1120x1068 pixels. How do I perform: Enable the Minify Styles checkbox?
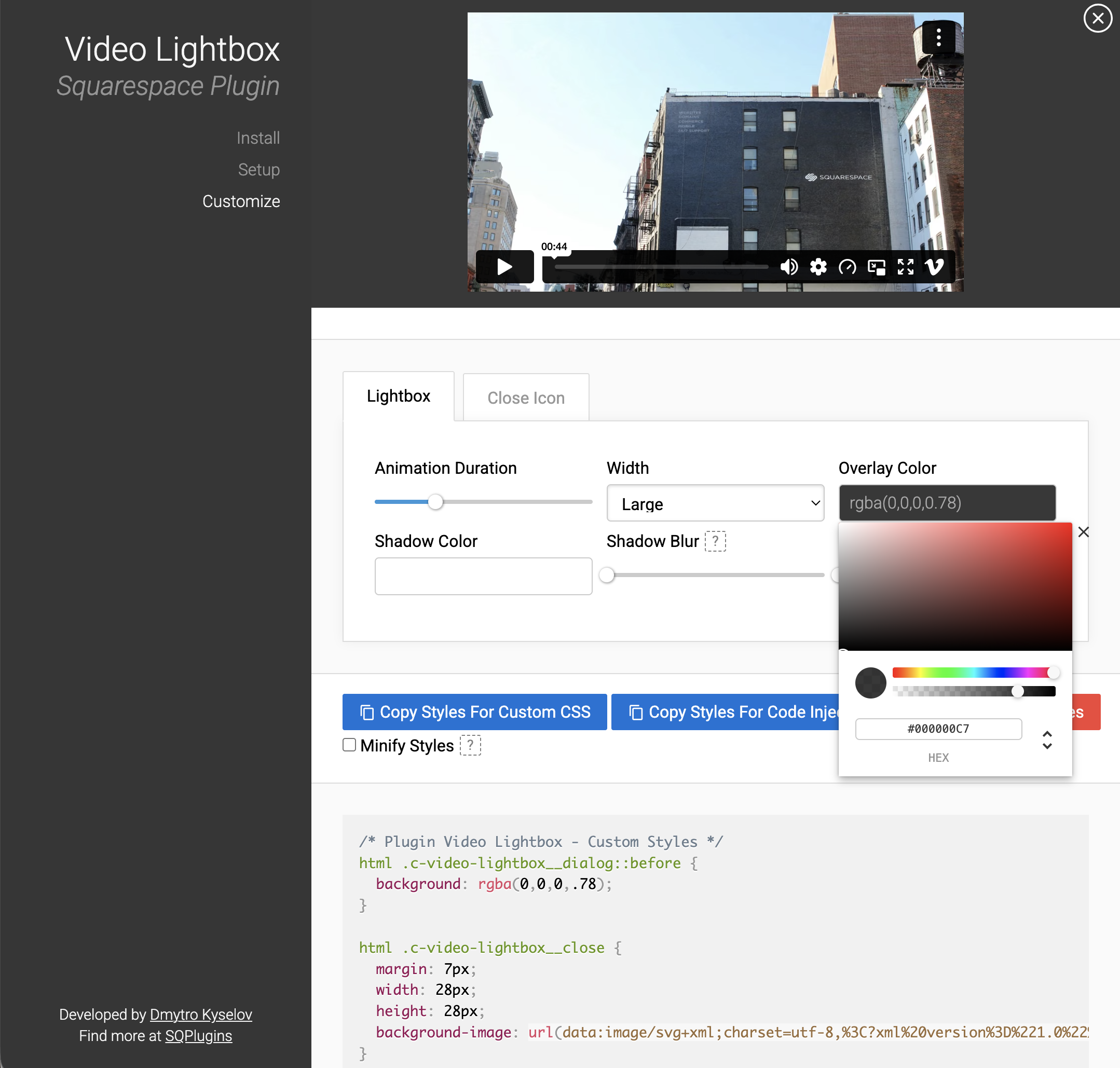coord(349,745)
